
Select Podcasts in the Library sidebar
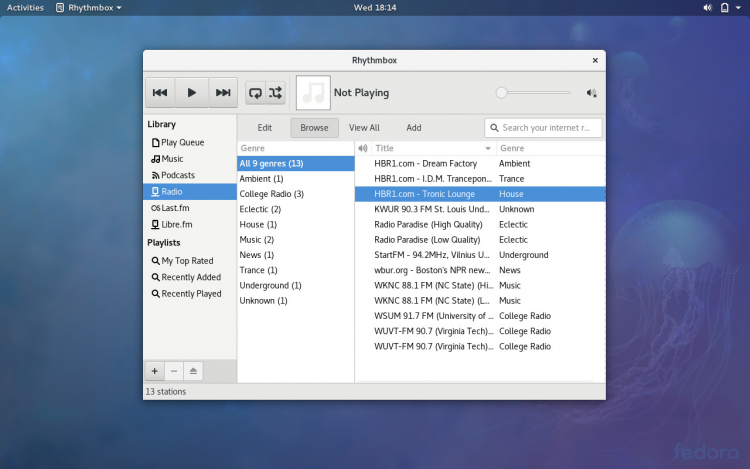coord(178,175)
